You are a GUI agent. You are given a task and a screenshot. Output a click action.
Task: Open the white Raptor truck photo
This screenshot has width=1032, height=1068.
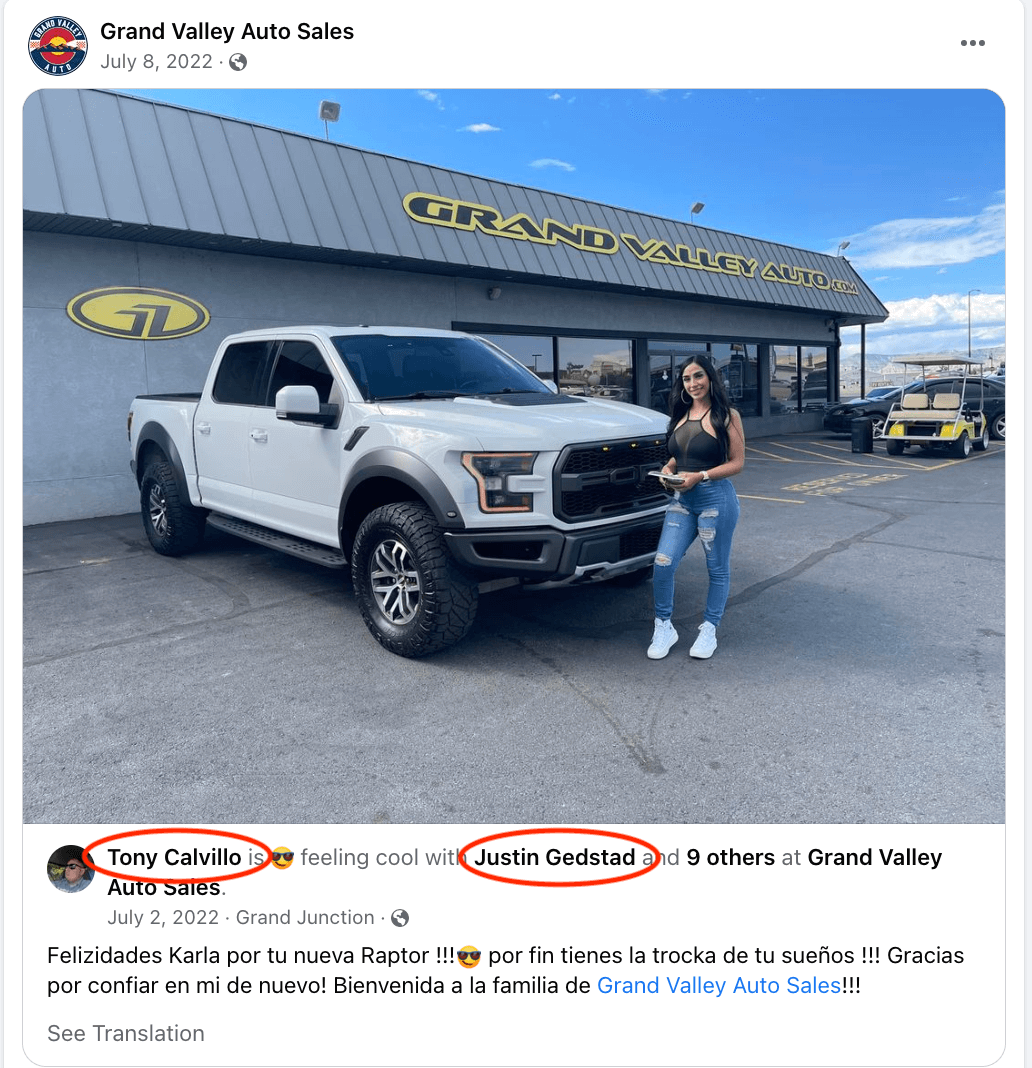pyautogui.click(x=514, y=456)
